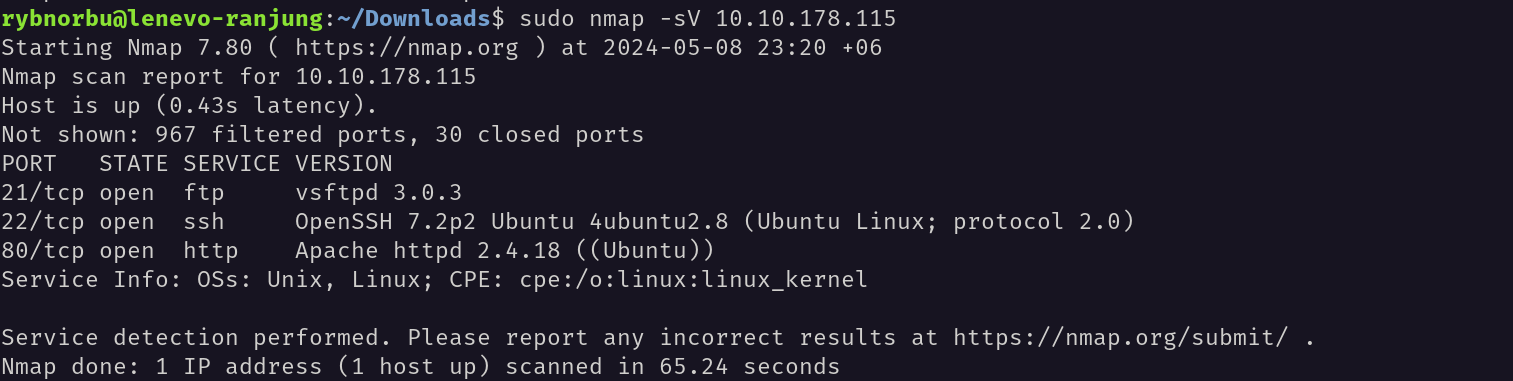Click the 'Nmap scan report for' line
The width and height of the screenshot is (1513, 381).
coord(239,76)
